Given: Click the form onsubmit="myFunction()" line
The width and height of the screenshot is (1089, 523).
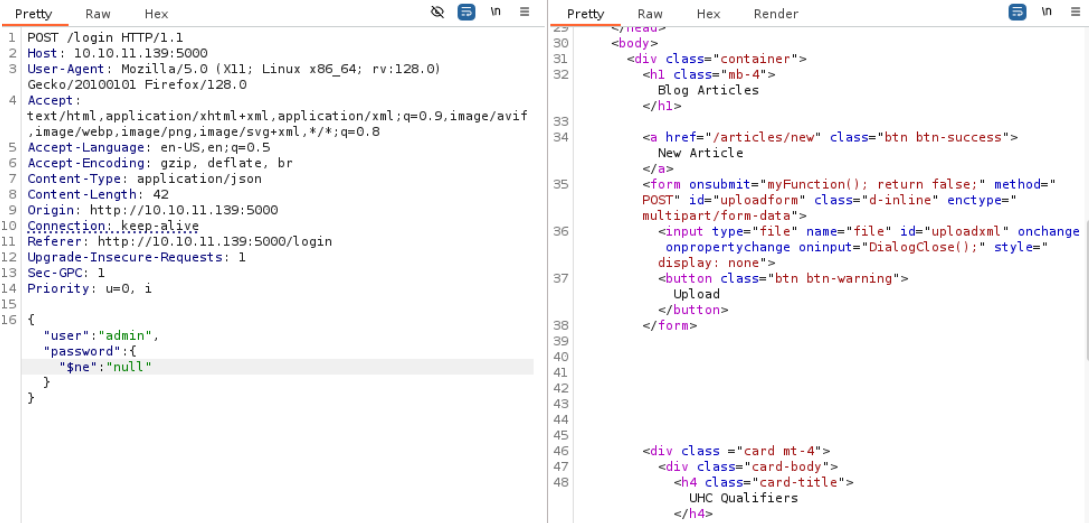Looking at the screenshot, I should click(x=849, y=184).
